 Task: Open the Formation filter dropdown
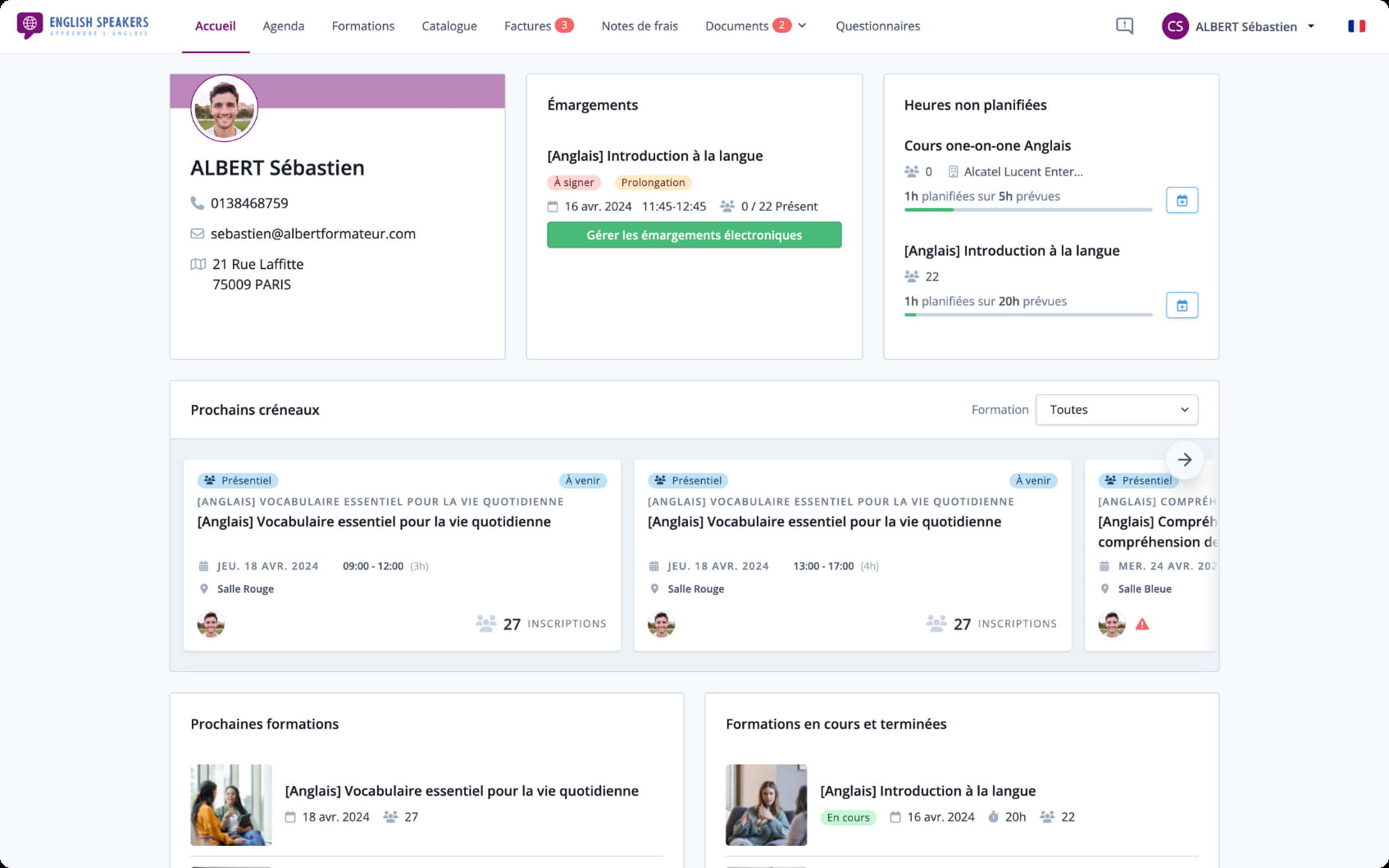(1116, 410)
